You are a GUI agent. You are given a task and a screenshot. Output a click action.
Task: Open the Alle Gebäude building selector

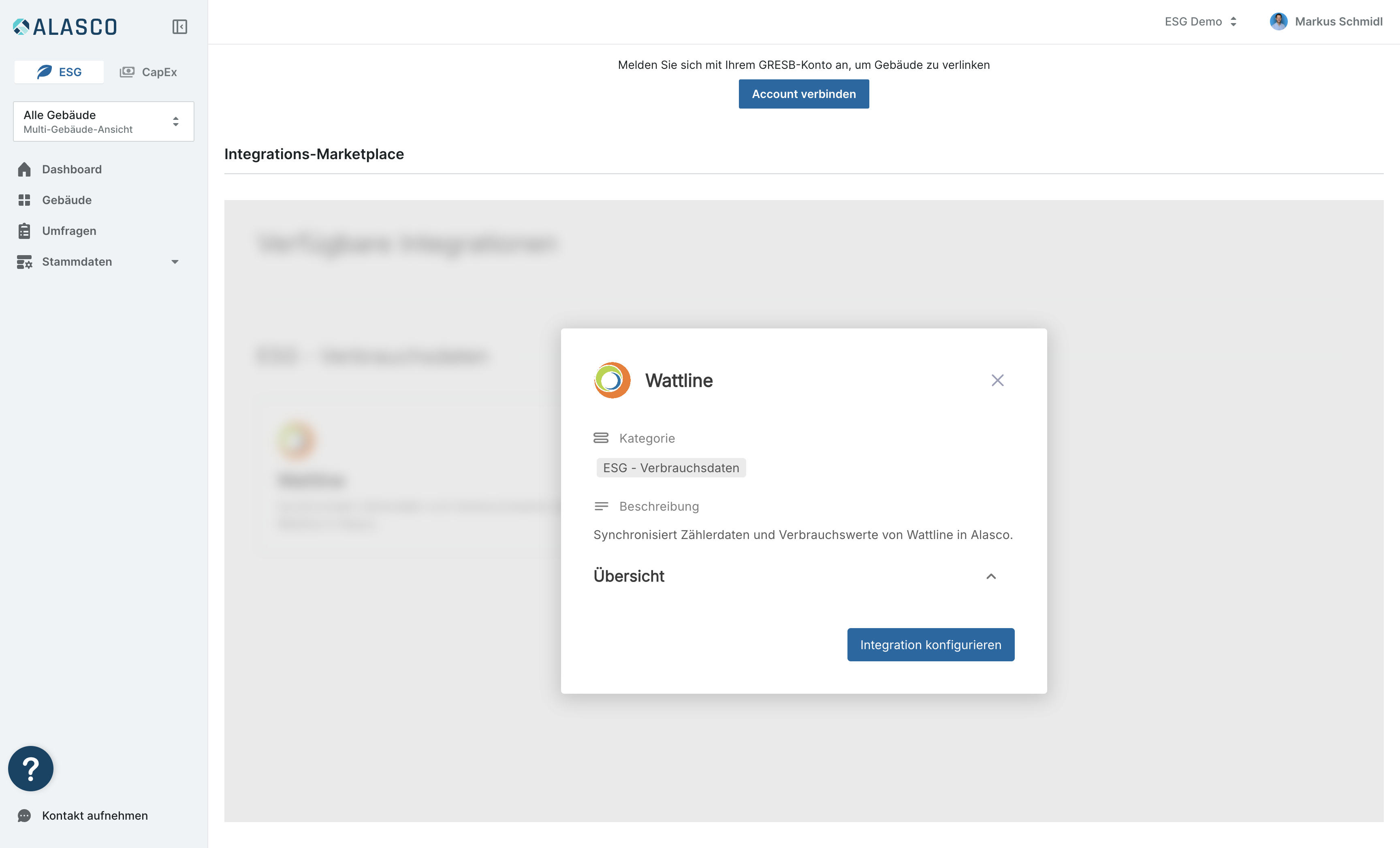tap(103, 121)
